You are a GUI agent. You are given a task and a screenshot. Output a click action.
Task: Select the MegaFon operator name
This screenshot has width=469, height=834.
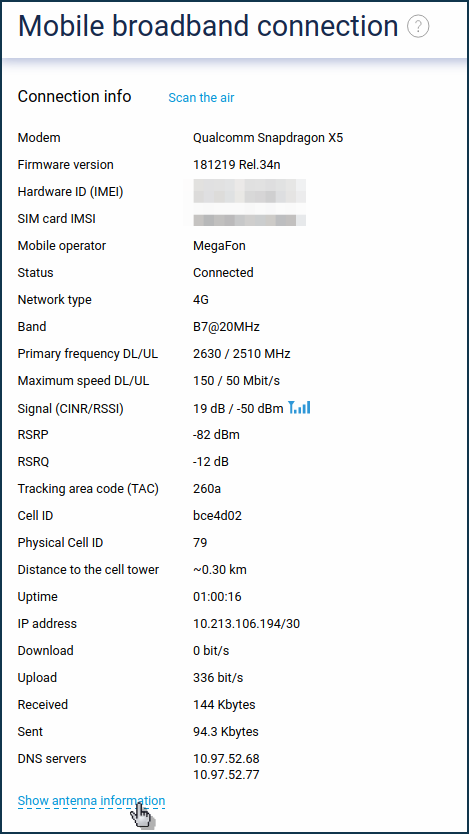point(219,246)
